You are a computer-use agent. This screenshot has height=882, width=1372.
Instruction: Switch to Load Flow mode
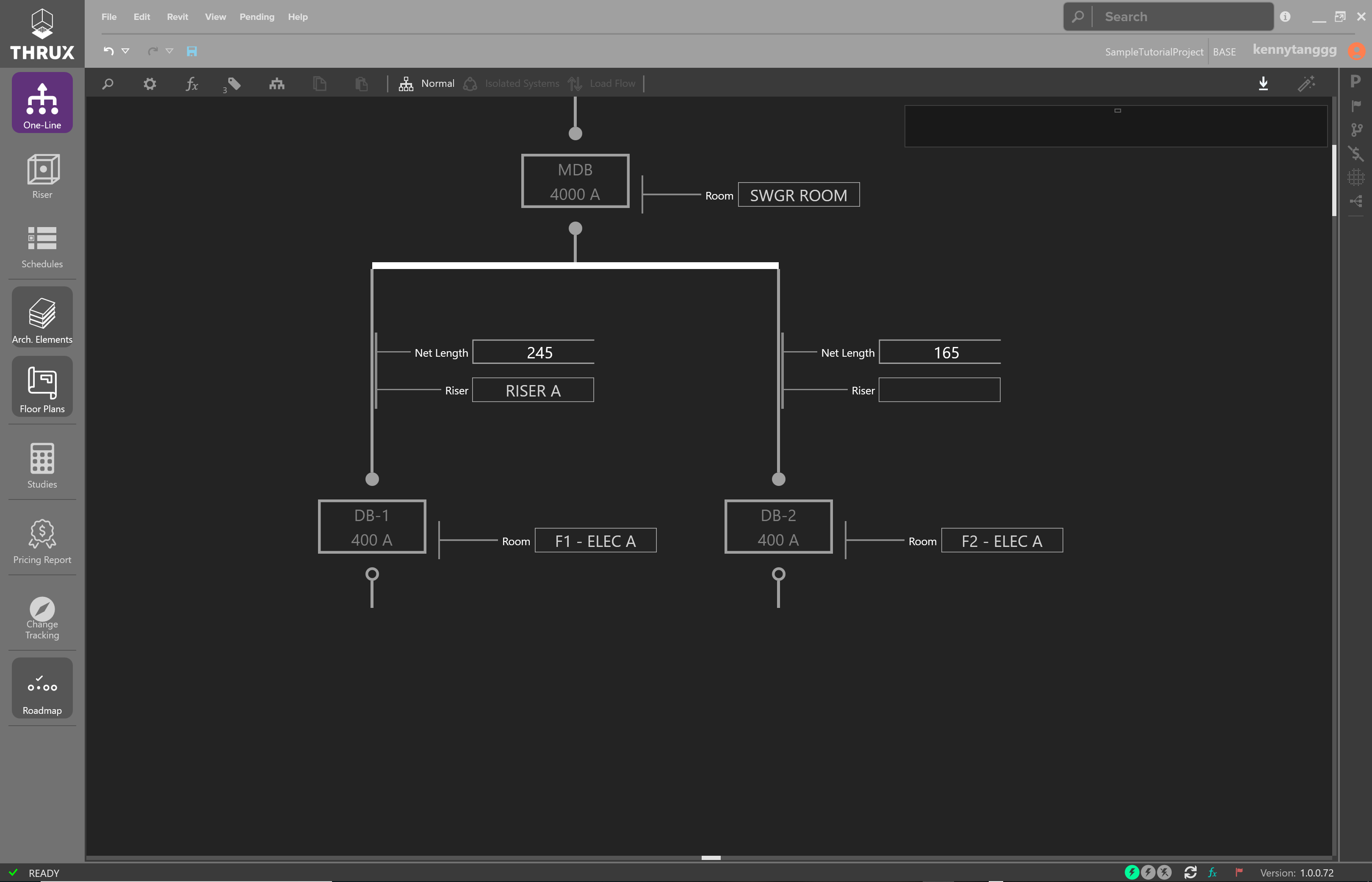(601, 83)
